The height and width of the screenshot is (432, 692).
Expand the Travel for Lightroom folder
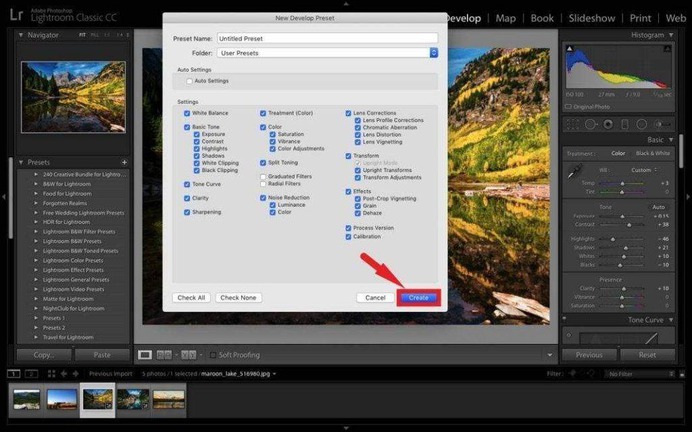click(x=36, y=337)
